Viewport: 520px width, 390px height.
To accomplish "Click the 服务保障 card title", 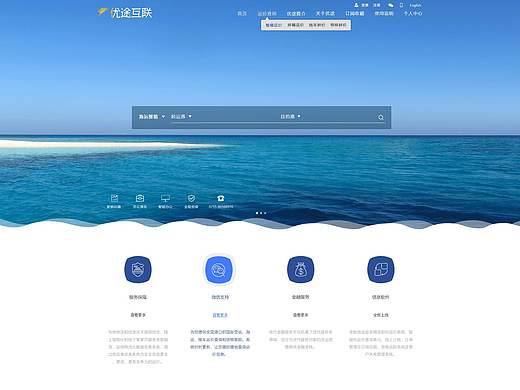I will pyautogui.click(x=138, y=297).
